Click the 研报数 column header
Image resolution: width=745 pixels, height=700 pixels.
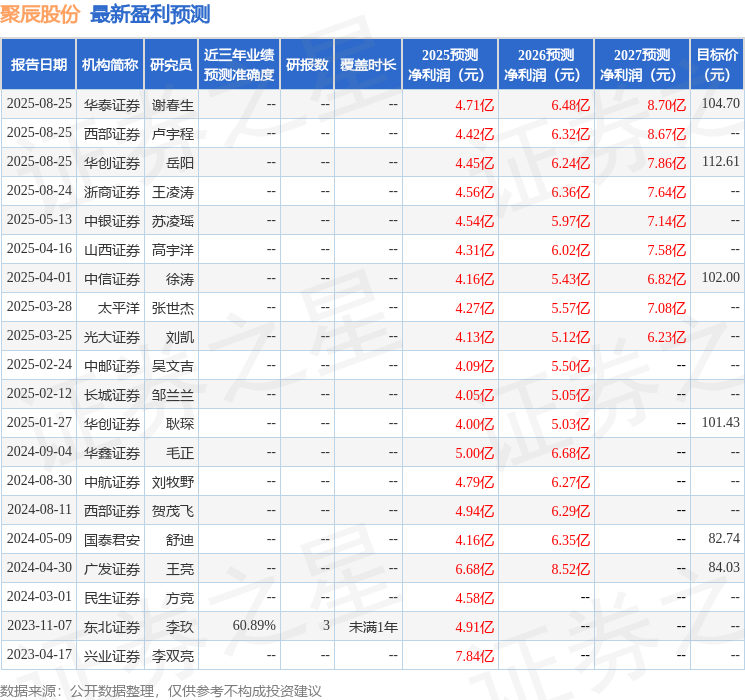tap(307, 65)
